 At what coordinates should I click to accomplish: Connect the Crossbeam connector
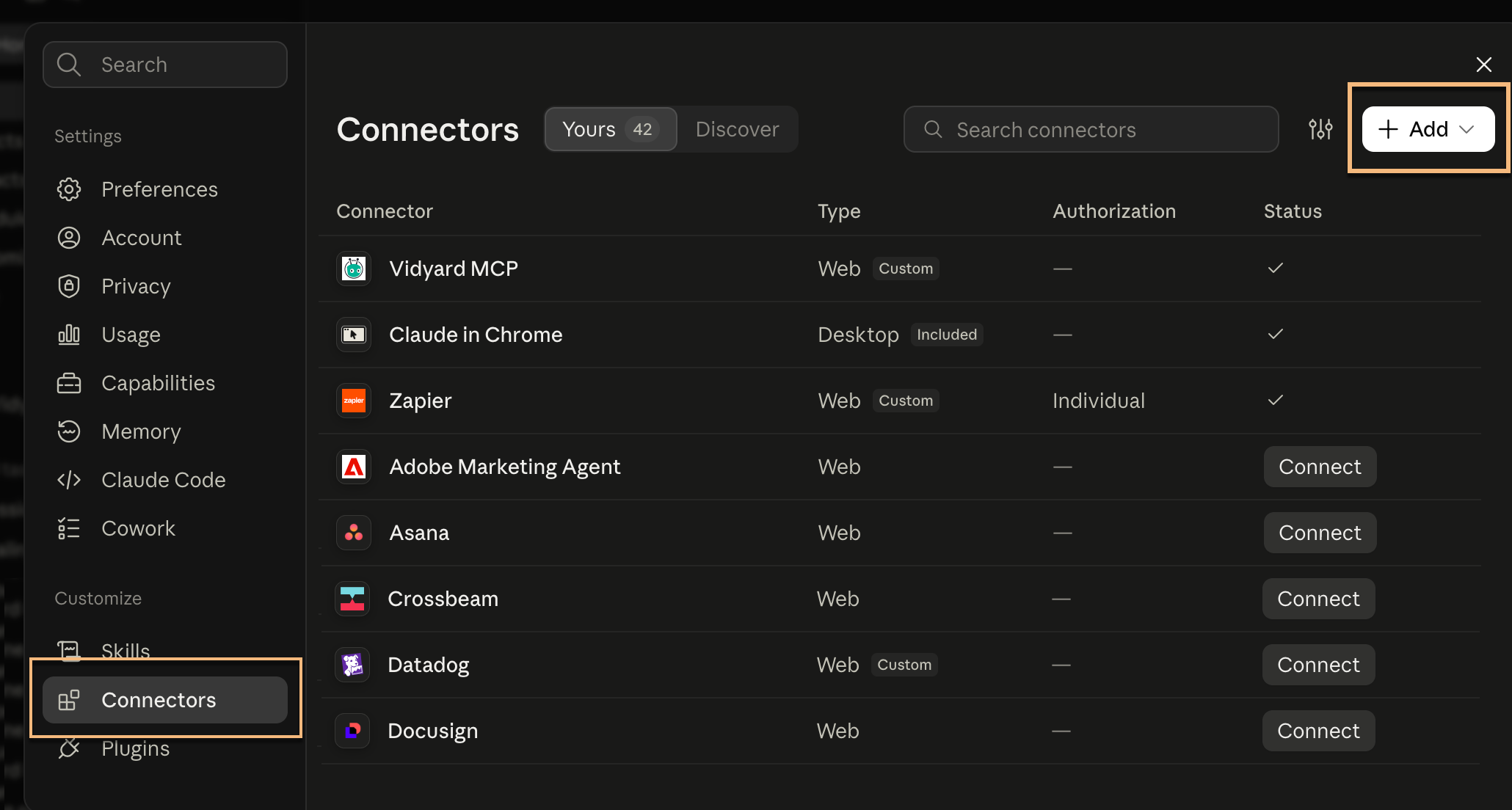pos(1318,599)
